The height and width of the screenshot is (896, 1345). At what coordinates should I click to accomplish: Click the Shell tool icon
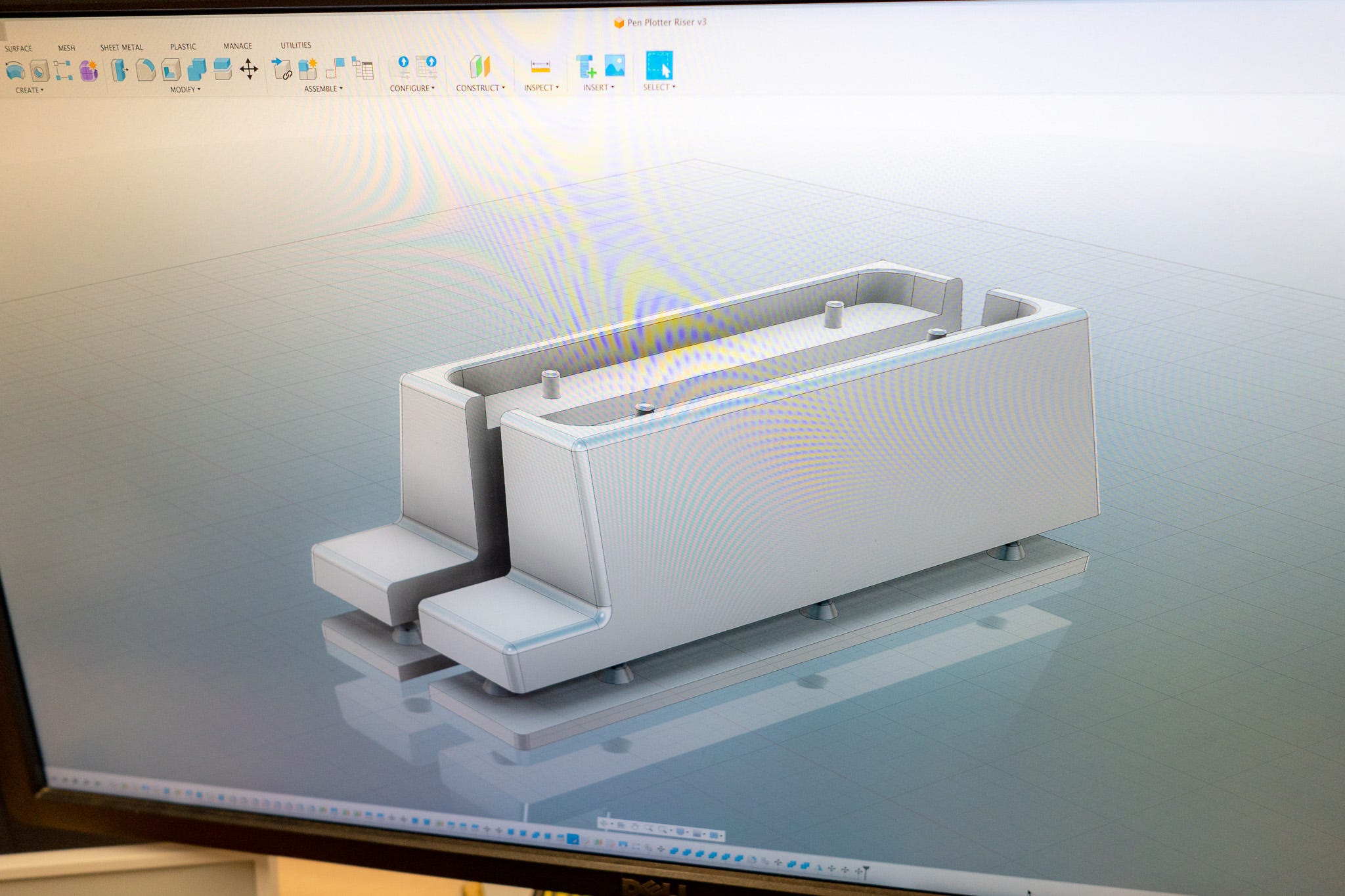tap(171, 70)
